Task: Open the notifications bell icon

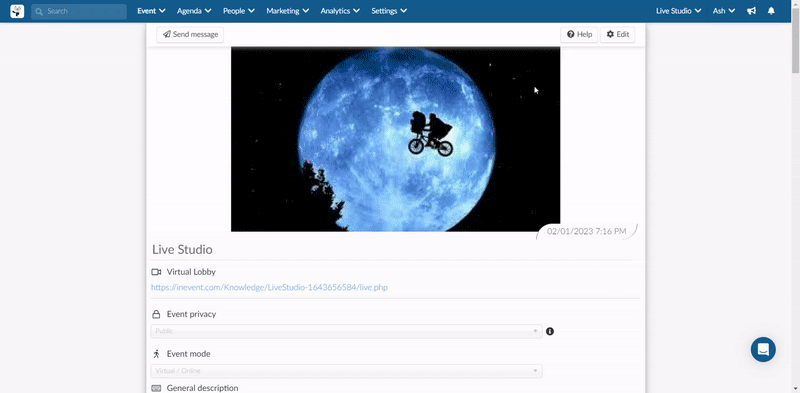Action: click(771, 11)
